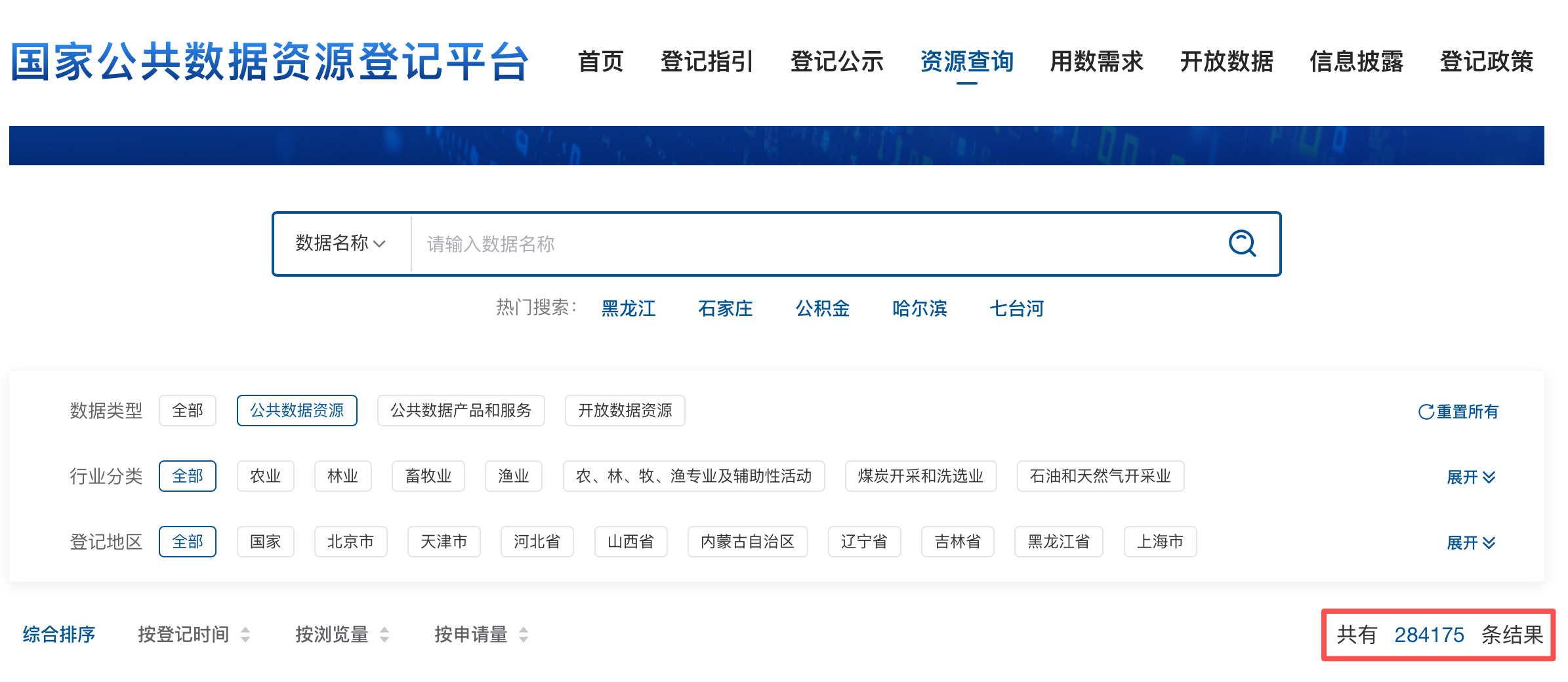Go to 首页 in navigation
The width and height of the screenshot is (1568, 682).
[x=600, y=62]
